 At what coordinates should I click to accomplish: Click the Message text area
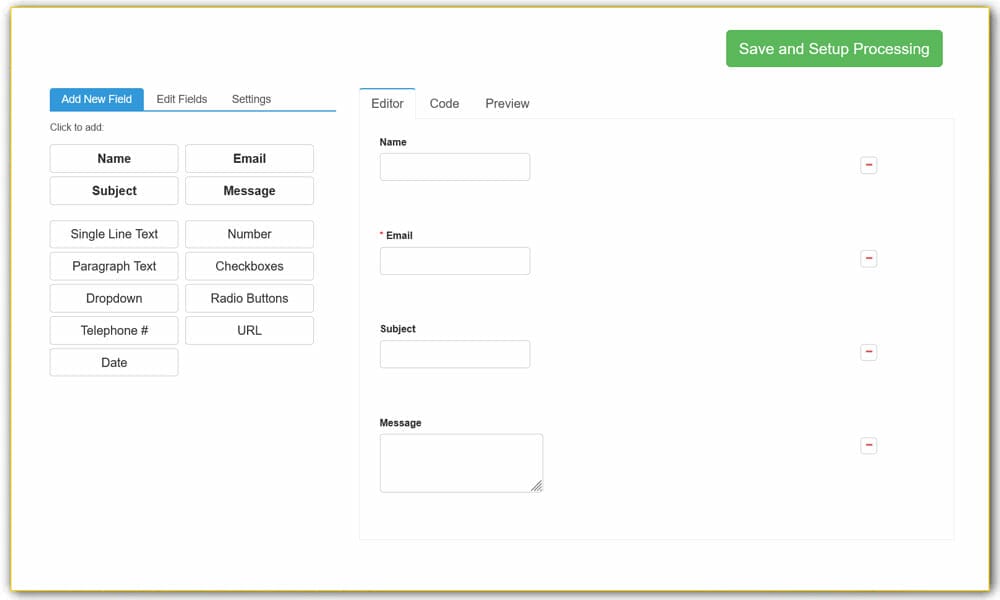(x=460, y=462)
